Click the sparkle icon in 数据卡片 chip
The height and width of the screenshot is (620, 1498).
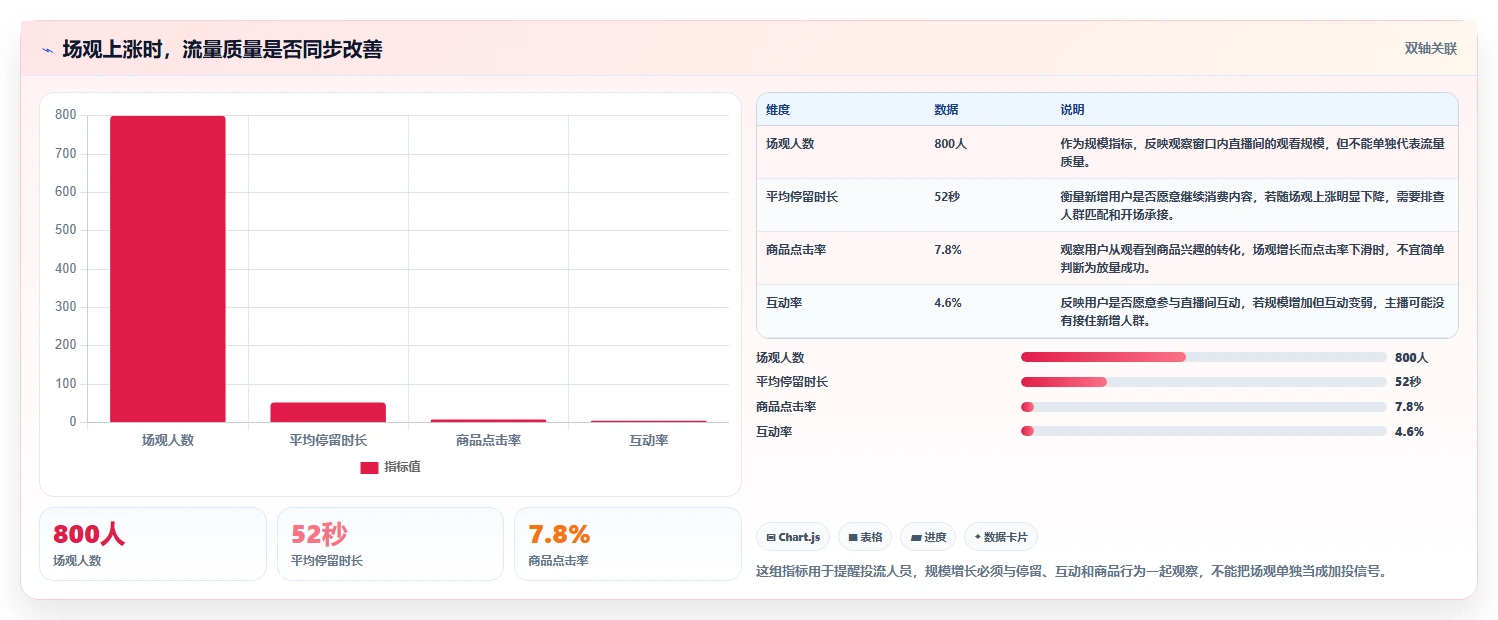(977, 537)
